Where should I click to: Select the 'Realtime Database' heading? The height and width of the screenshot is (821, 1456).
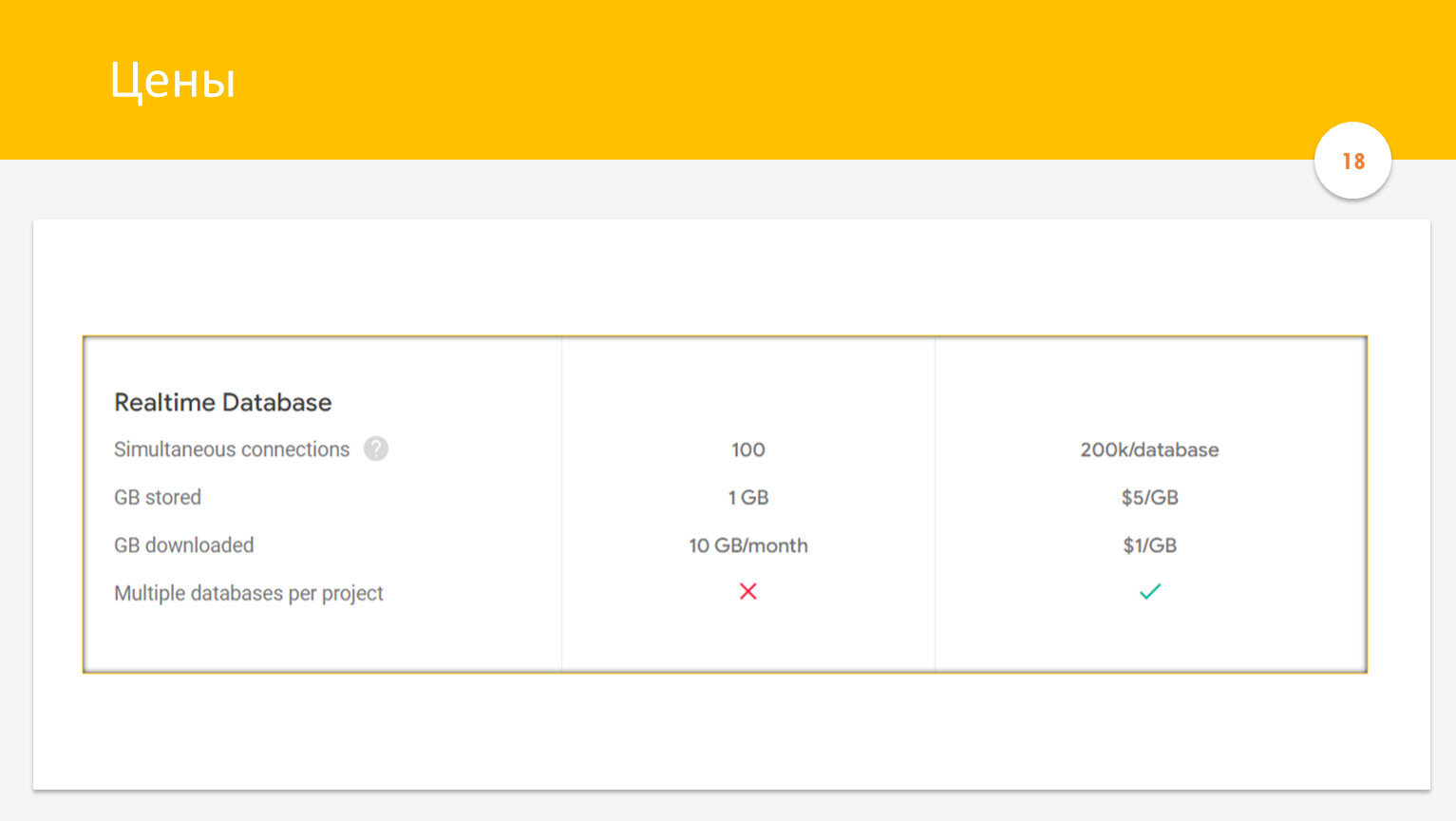click(223, 402)
